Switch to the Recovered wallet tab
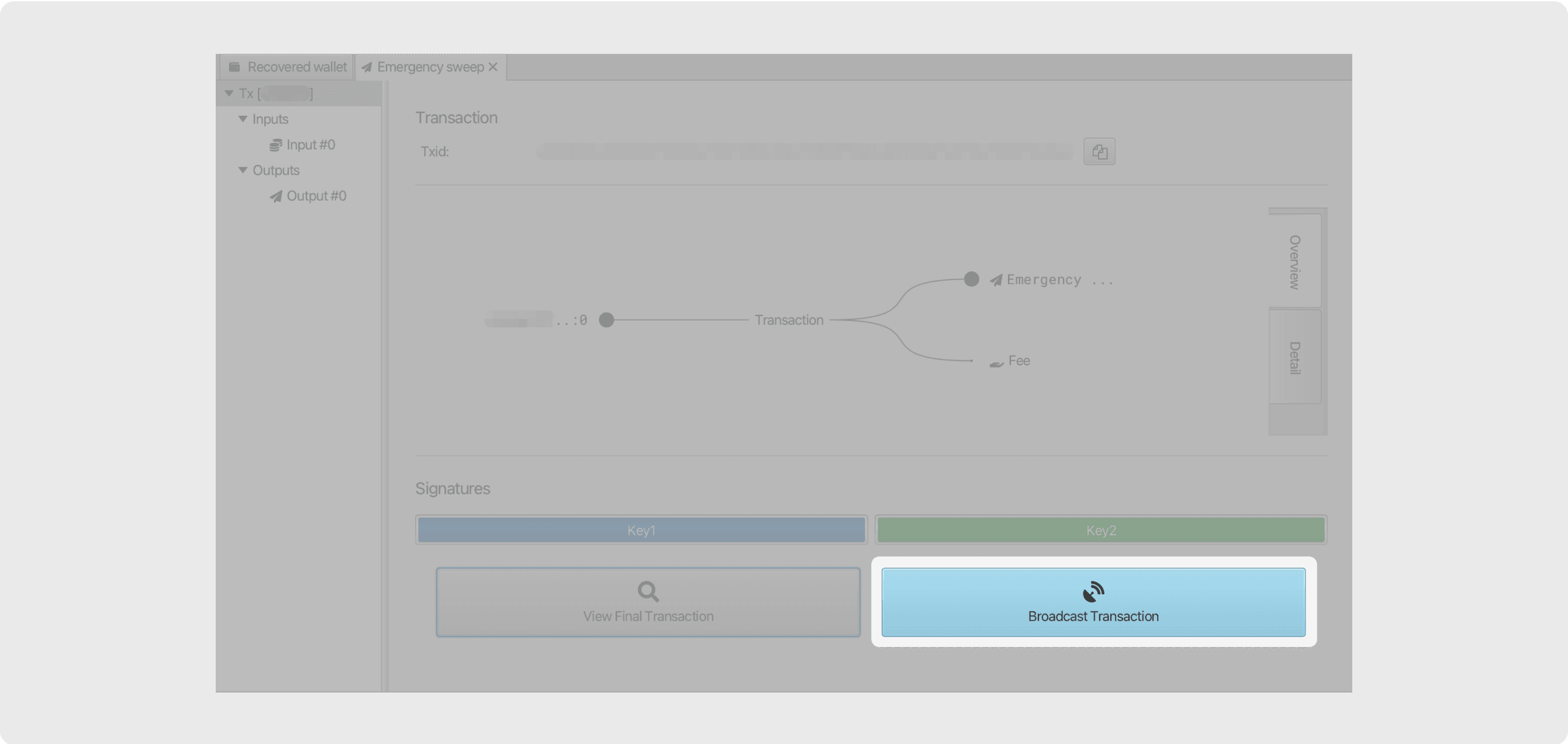Image resolution: width=1568 pixels, height=744 pixels. (x=287, y=67)
